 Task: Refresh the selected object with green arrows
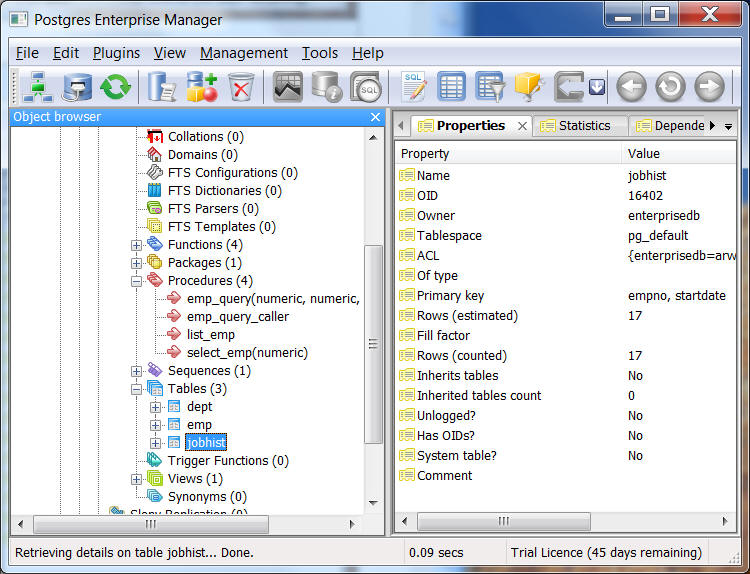pyautogui.click(x=115, y=87)
